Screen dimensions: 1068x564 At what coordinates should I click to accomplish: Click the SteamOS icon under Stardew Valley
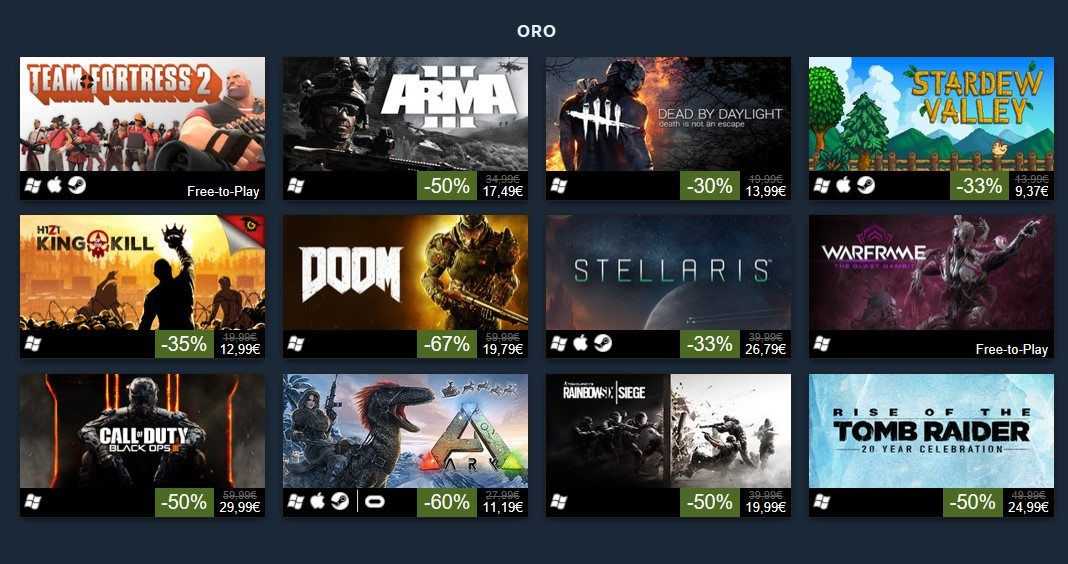click(x=866, y=186)
